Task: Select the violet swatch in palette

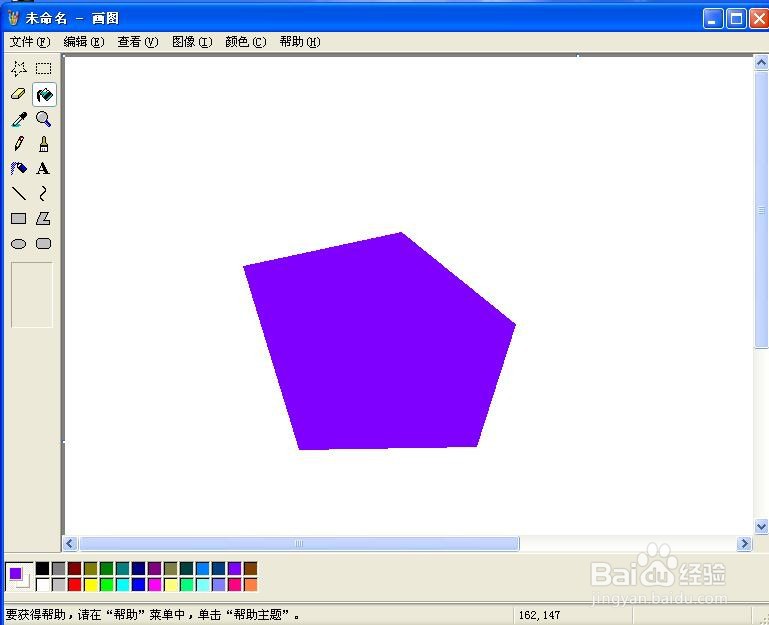Action: (x=234, y=569)
